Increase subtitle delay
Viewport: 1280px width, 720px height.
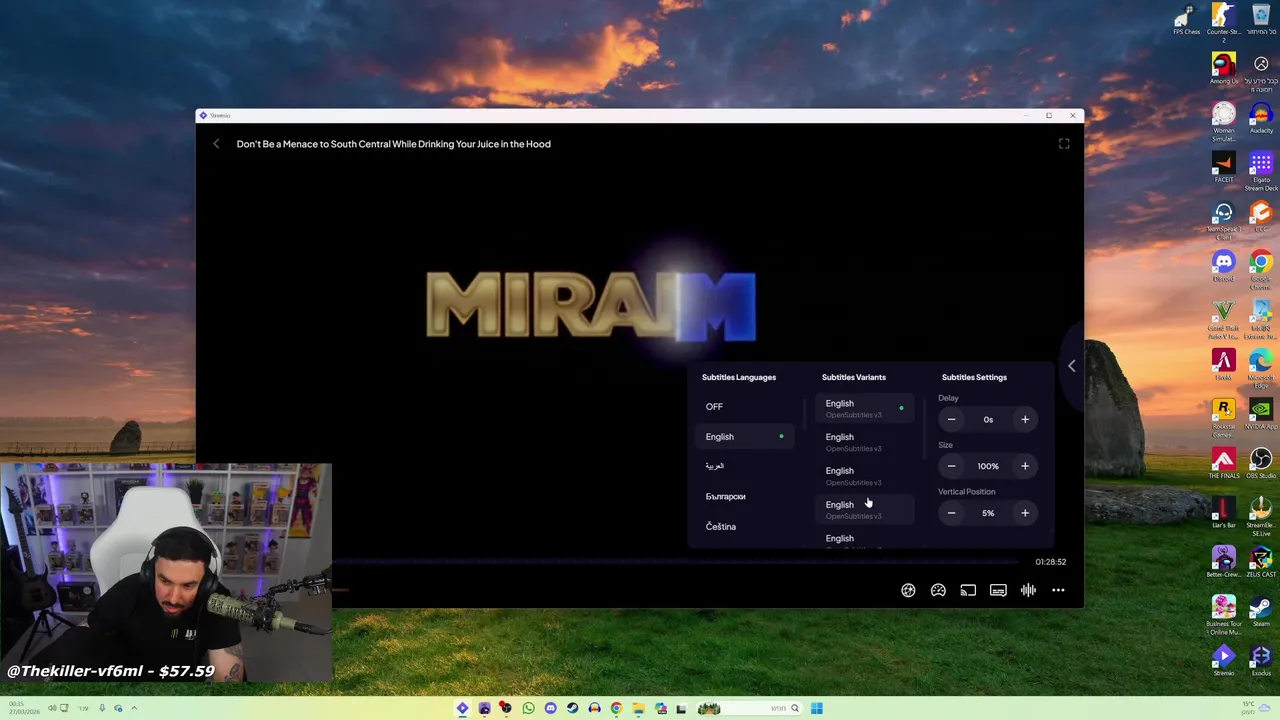pos(1025,420)
